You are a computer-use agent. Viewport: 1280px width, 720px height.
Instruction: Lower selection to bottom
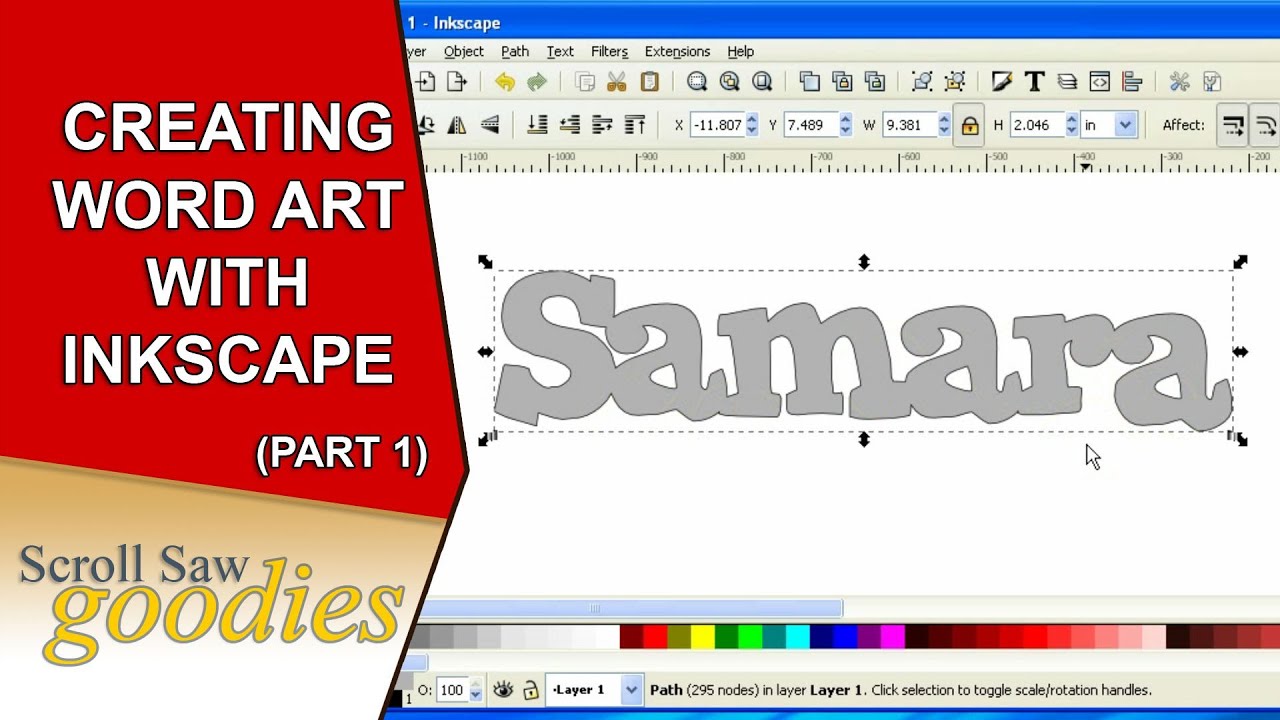pos(537,125)
